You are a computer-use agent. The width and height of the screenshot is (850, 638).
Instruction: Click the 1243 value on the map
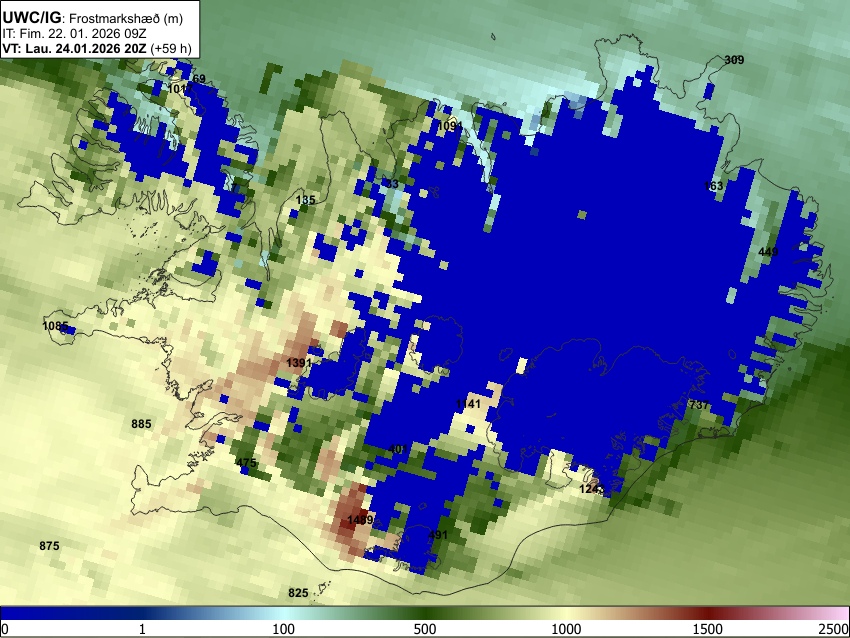[592, 489]
